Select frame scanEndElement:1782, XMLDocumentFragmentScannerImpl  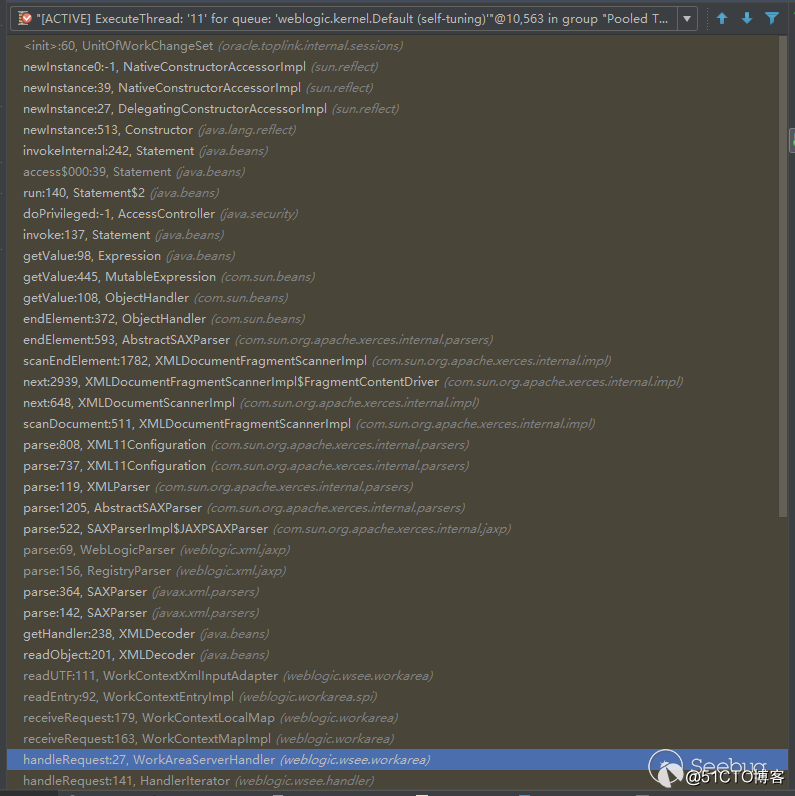click(x=397, y=361)
